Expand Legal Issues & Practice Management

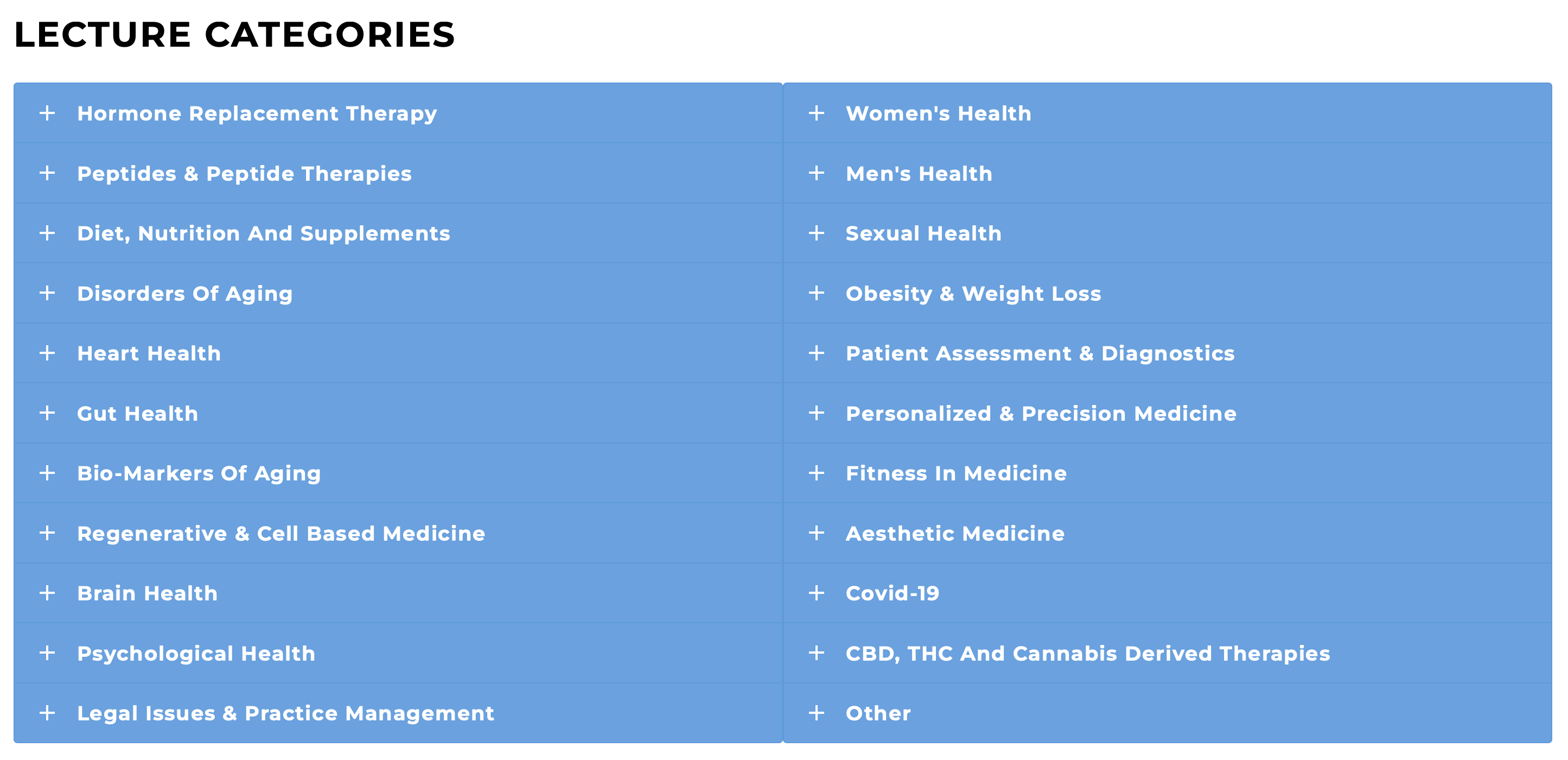pyautogui.click(x=285, y=713)
